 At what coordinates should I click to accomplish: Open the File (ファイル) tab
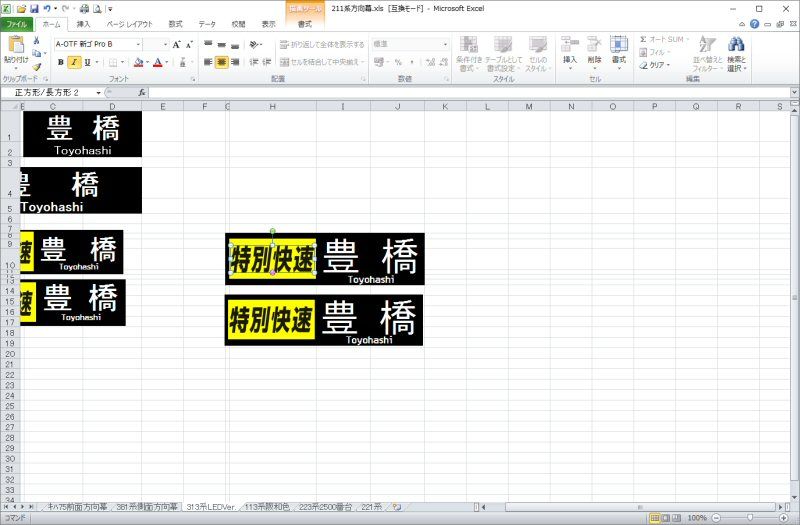click(17, 24)
